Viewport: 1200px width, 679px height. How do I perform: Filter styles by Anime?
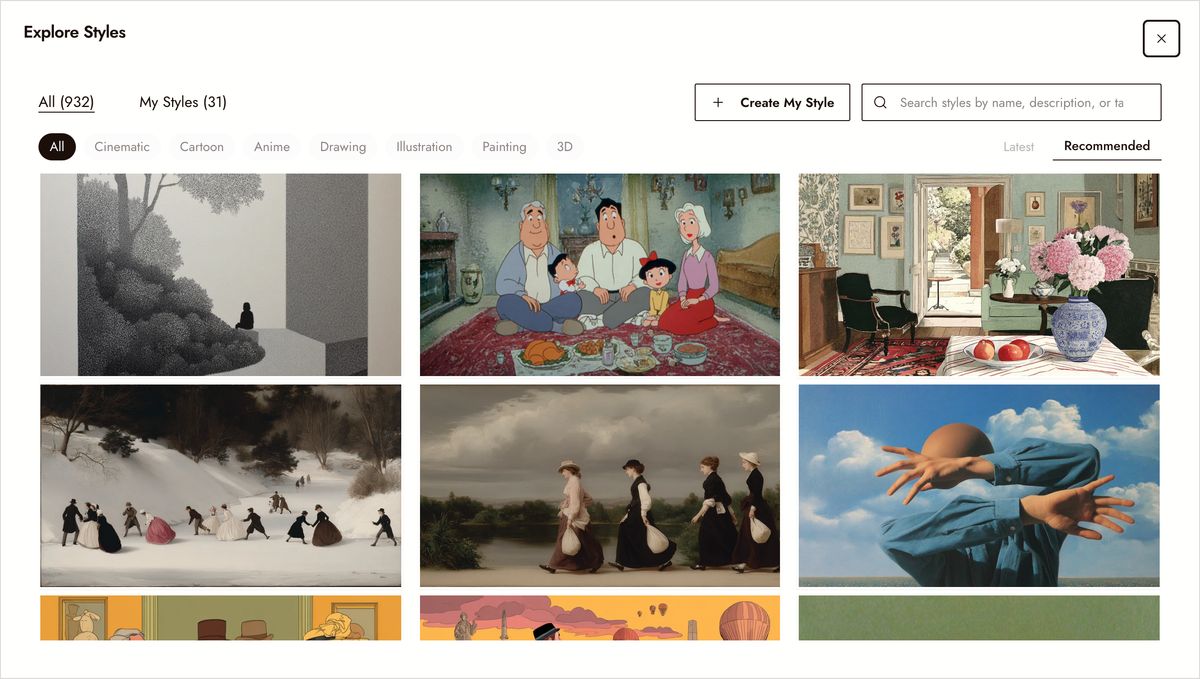272,146
